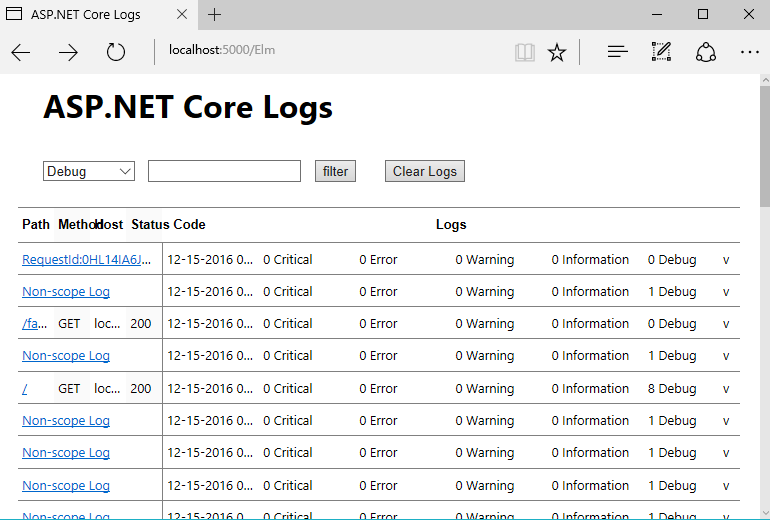Make a Web Note pen icon
The image size is (770, 520).
click(x=661, y=52)
